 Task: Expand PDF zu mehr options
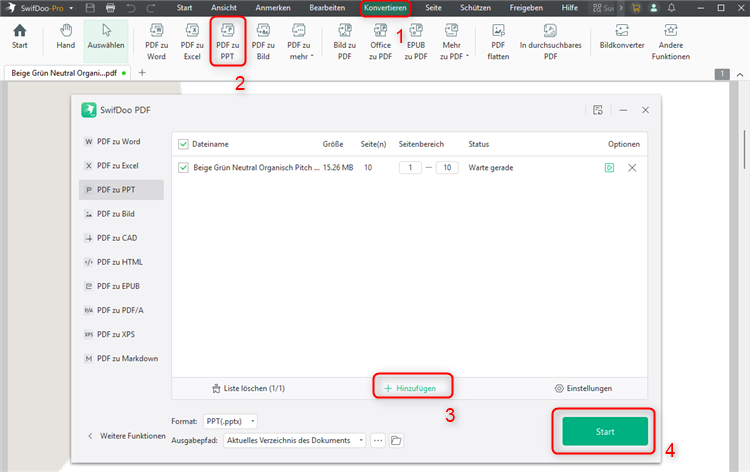(x=299, y=42)
